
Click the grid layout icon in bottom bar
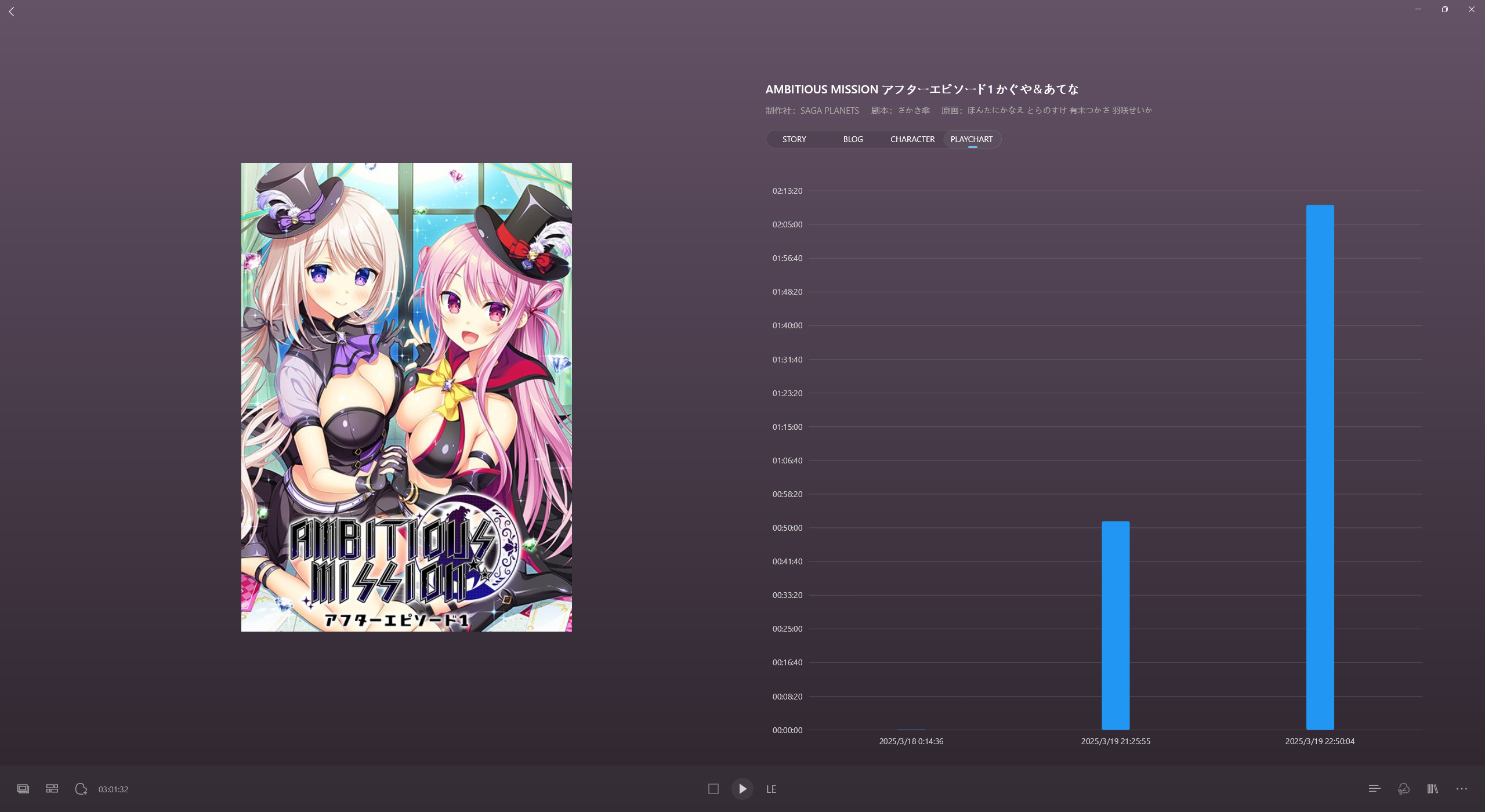[52, 789]
